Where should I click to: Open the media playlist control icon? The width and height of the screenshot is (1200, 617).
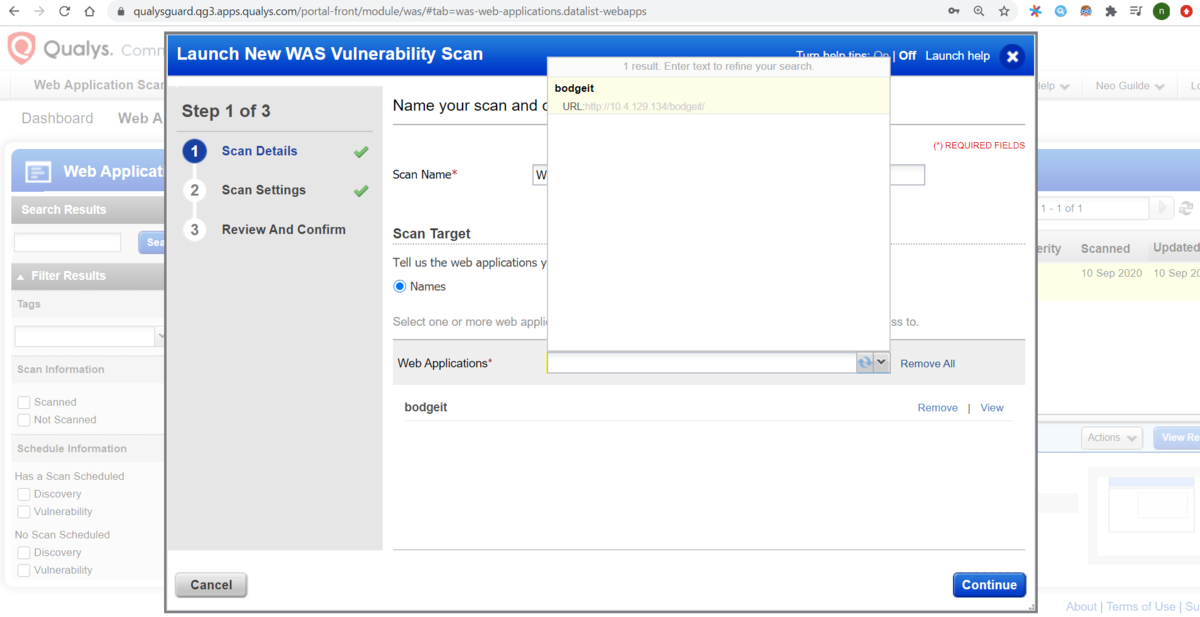(x=1136, y=12)
